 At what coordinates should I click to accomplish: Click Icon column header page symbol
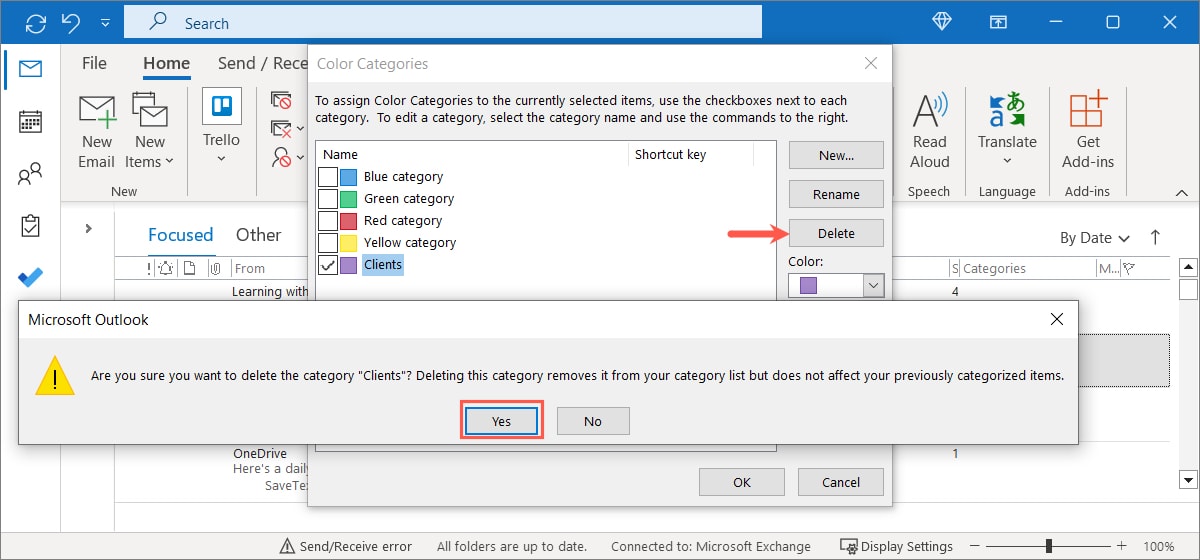(x=192, y=268)
